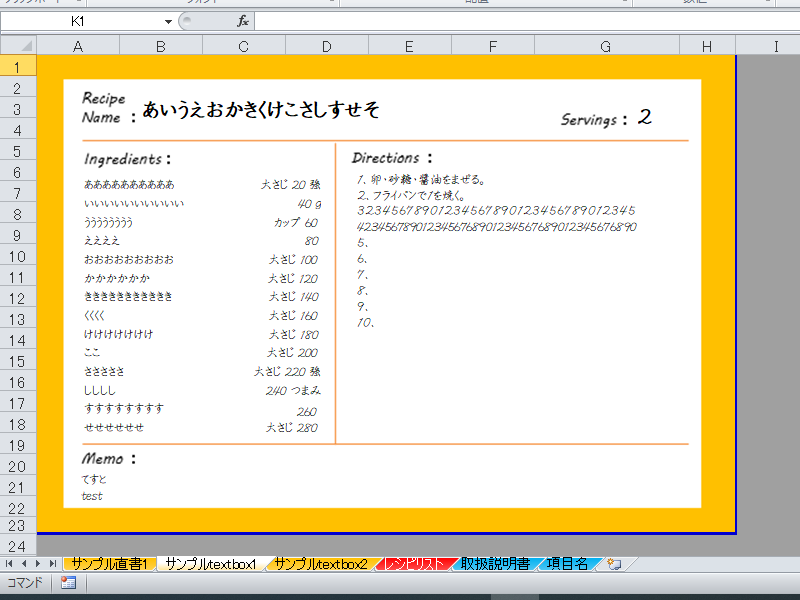800x600 pixels.
Task: Click ingredient けけけけけけけ
Action: (118, 334)
